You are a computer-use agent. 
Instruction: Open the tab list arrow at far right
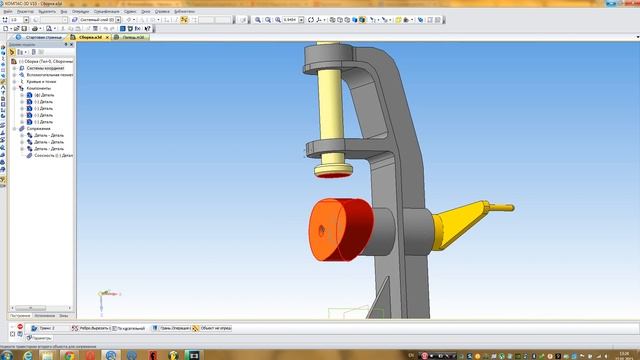click(x=638, y=37)
